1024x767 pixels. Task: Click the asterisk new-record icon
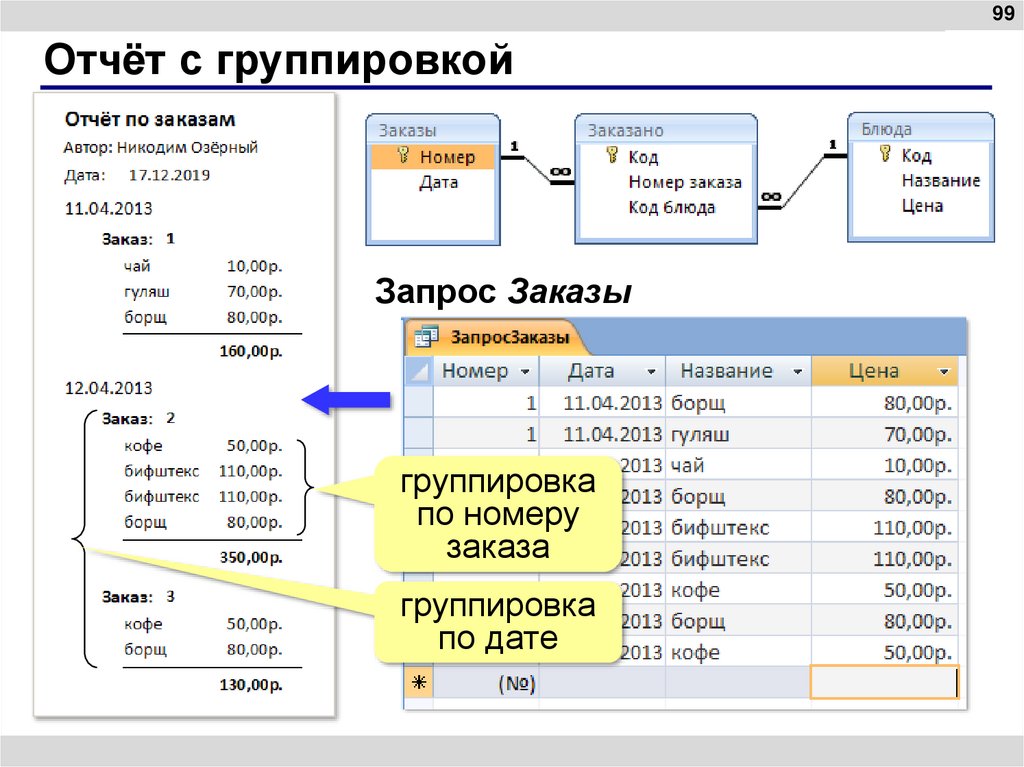(x=419, y=679)
